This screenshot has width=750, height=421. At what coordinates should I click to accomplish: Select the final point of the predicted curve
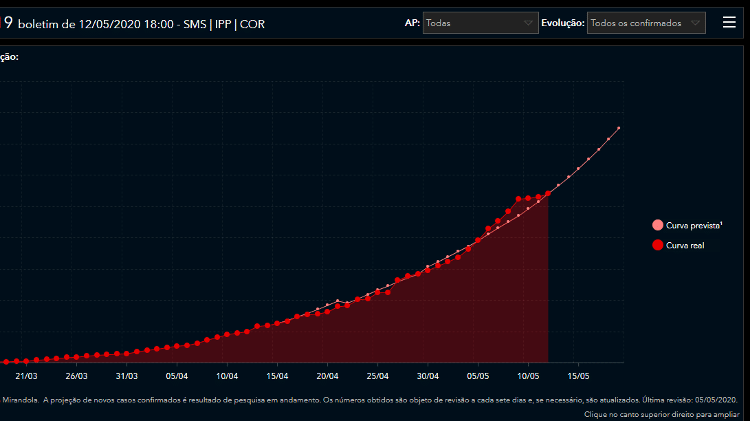pyautogui.click(x=619, y=128)
